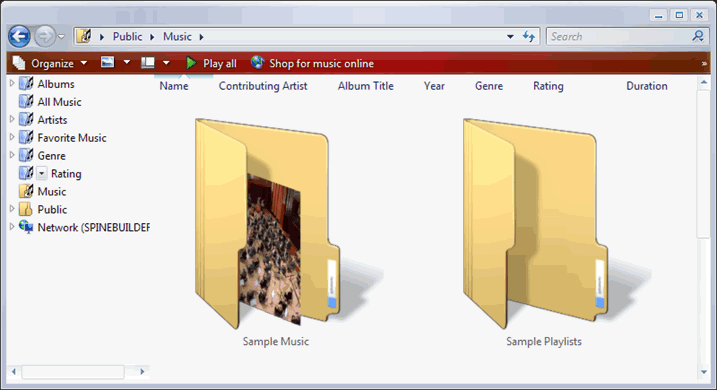717x390 pixels.
Task: Expand the arrow between Public and Music
Action: click(x=152, y=37)
